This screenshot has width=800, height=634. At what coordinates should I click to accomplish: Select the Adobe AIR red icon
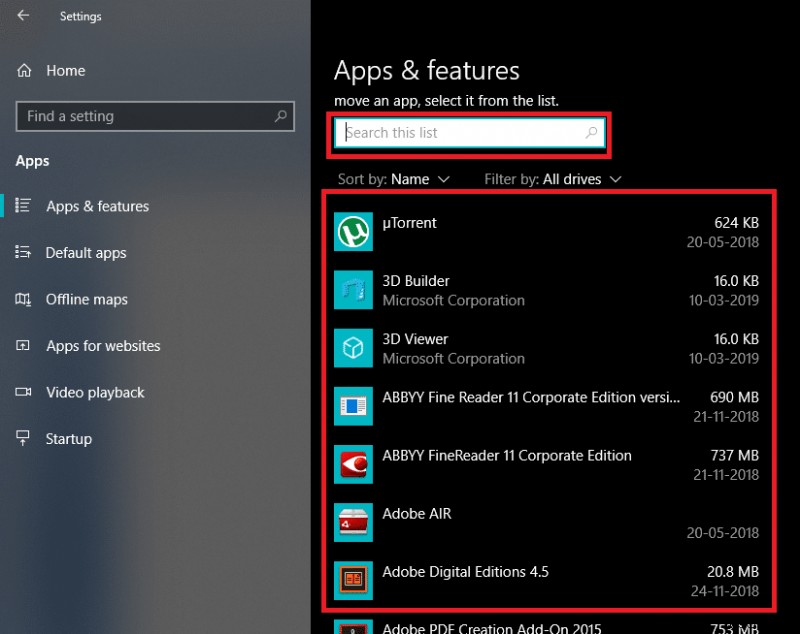pyautogui.click(x=352, y=522)
